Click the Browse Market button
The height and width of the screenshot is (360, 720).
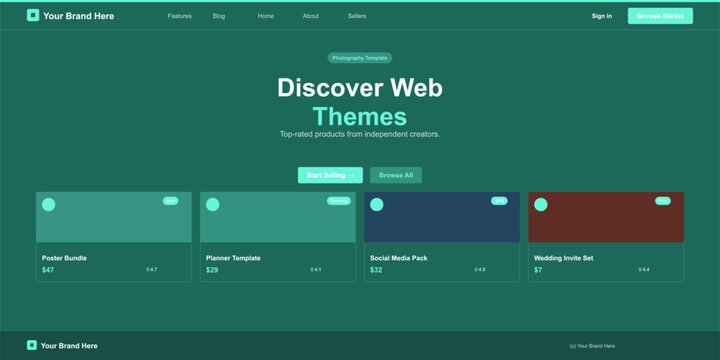[660, 16]
